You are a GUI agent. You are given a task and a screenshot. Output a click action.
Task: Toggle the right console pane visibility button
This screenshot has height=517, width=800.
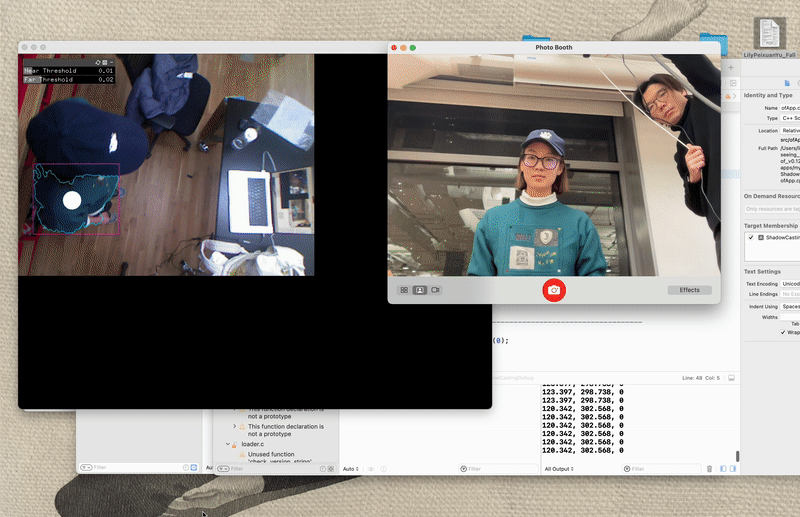[733, 468]
